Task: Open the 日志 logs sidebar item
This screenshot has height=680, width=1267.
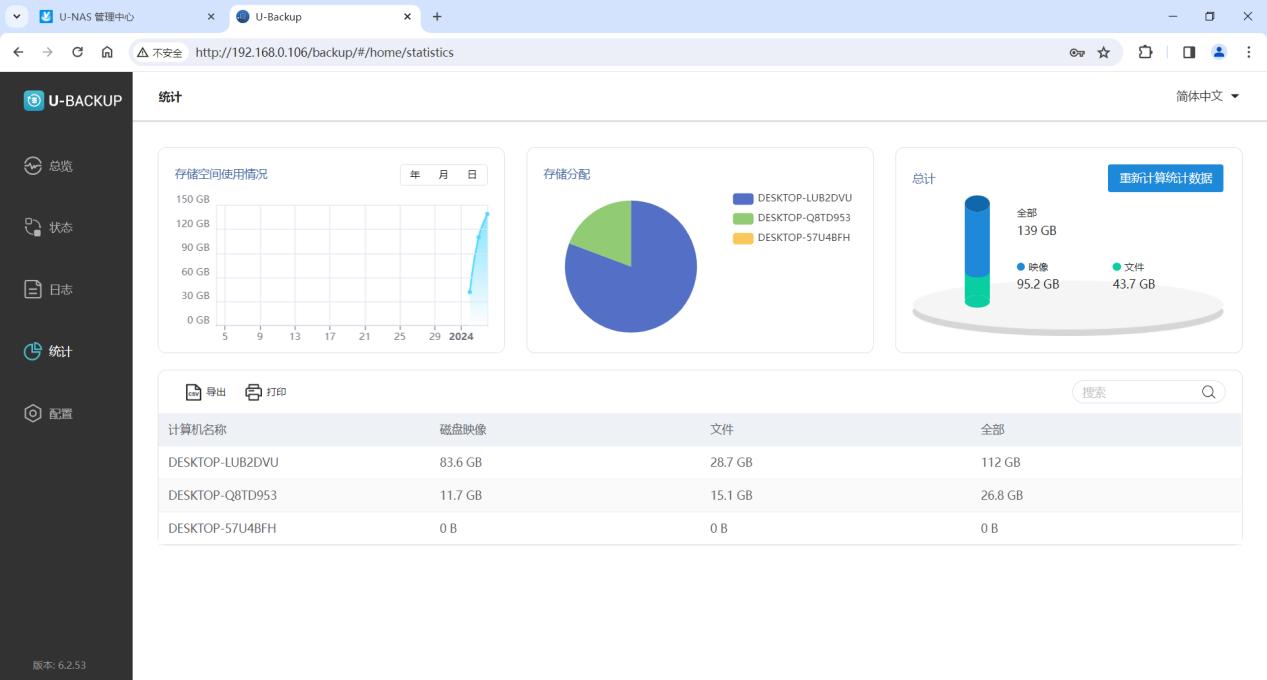Action: (33, 290)
